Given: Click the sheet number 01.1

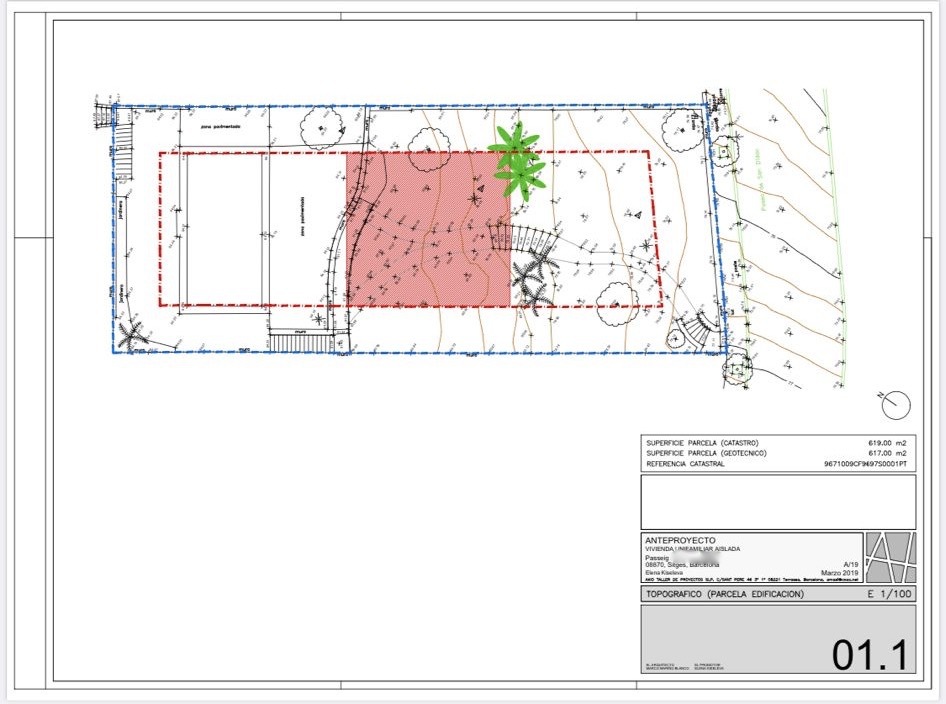Looking at the screenshot, I should (x=869, y=655).
